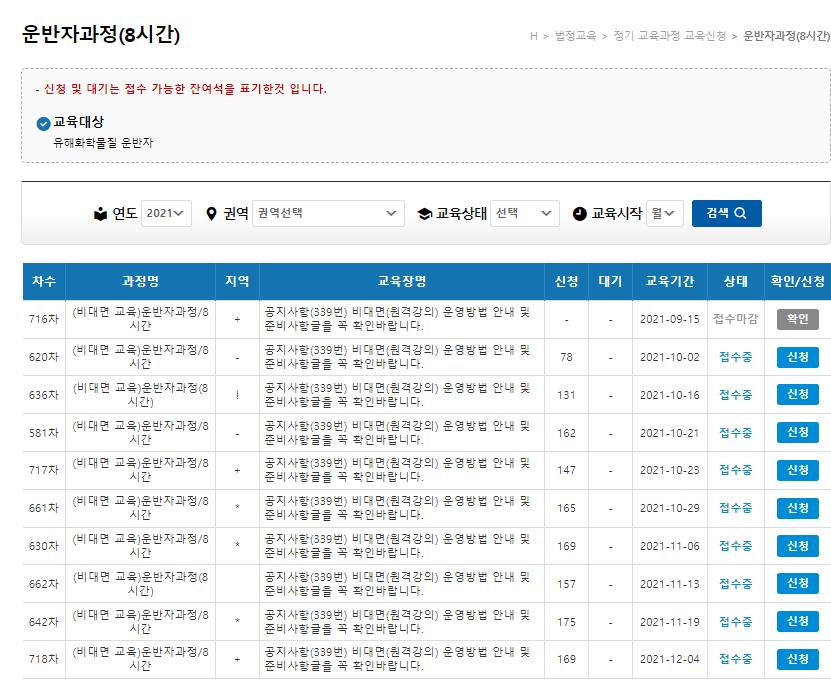Click the 차수 column header

(x=44, y=281)
